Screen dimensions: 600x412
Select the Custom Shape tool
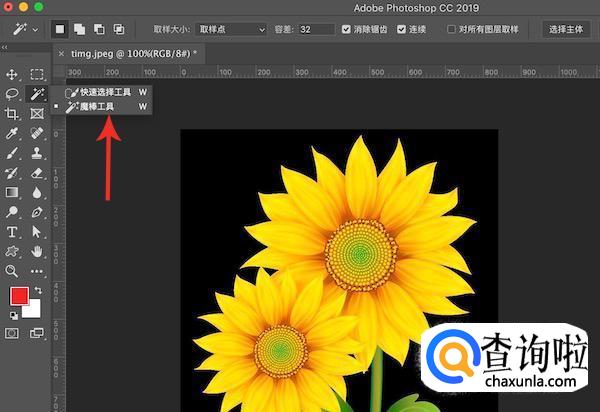(12, 251)
